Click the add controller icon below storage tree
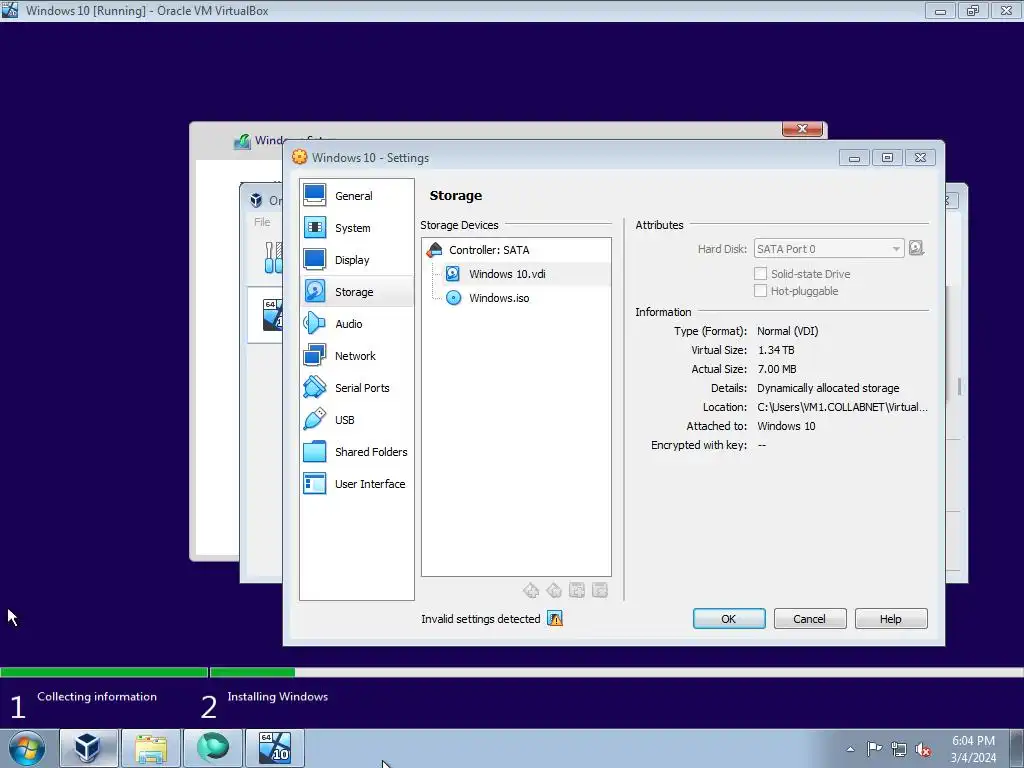Viewport: 1024px width, 768px height. pos(531,591)
